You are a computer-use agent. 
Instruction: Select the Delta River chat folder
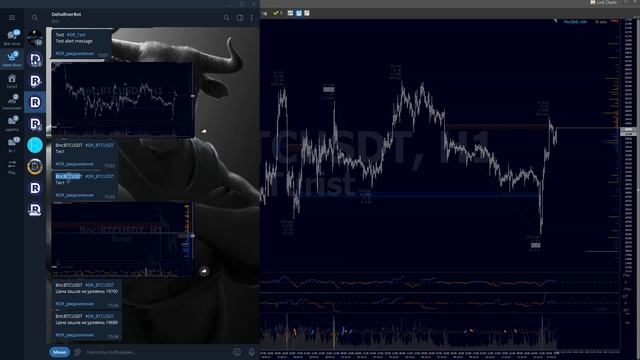pos(12,59)
